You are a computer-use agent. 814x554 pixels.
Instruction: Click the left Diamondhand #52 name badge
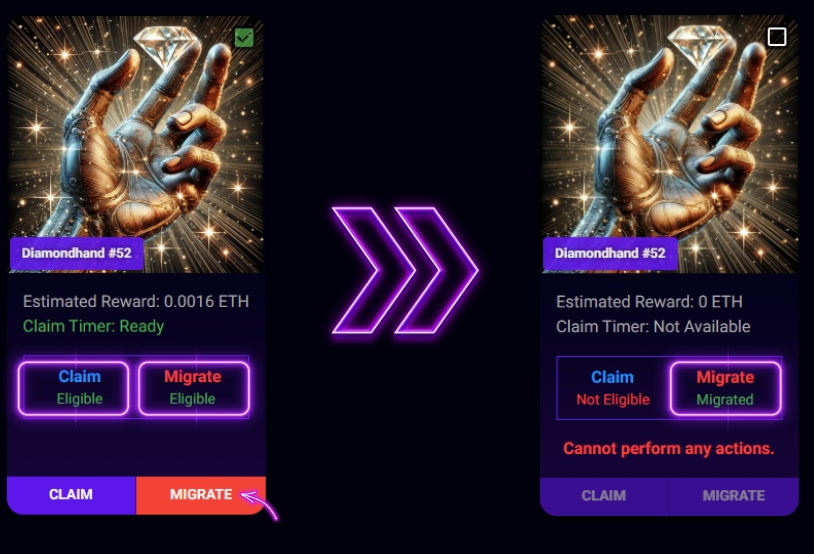pyautogui.click(x=76, y=253)
